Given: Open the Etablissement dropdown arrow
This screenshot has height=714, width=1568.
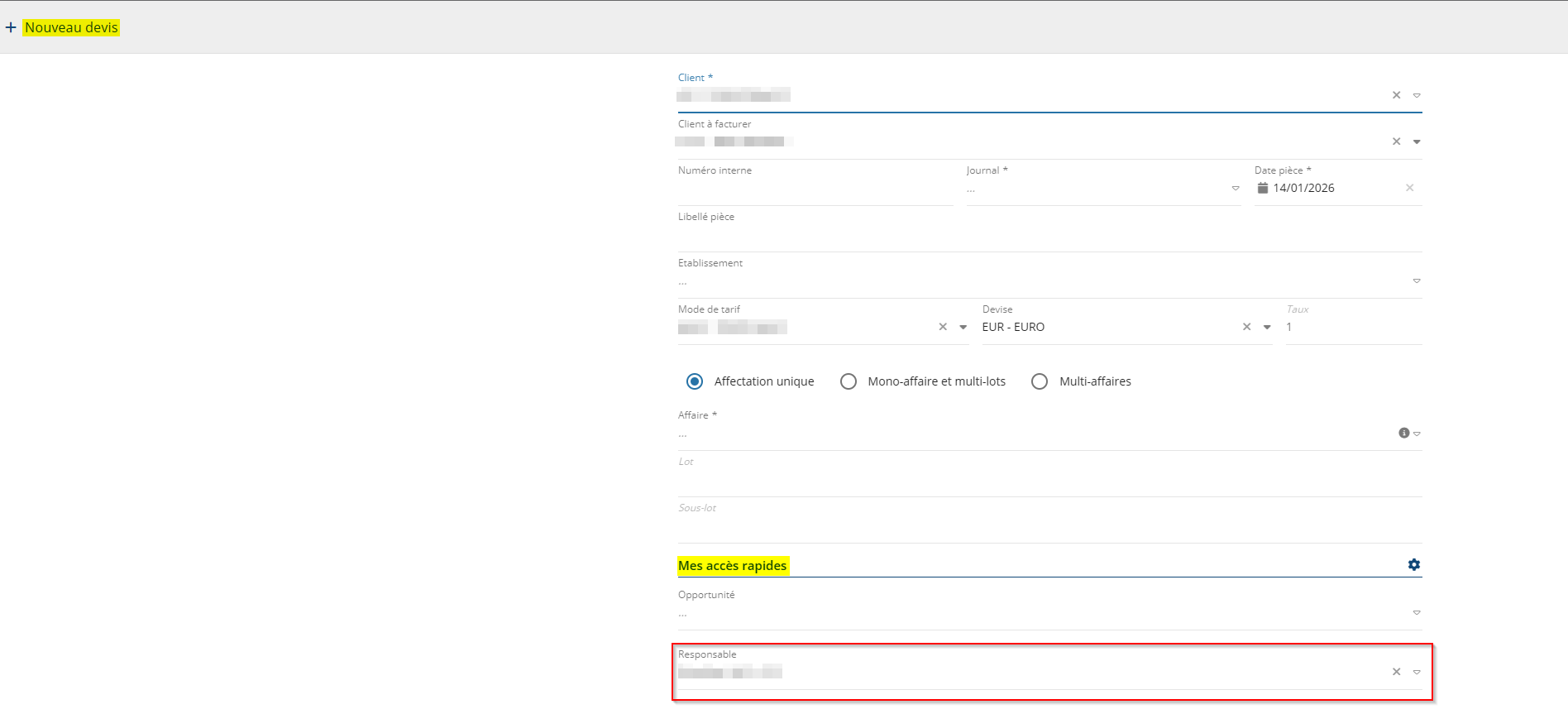Looking at the screenshot, I should [x=1416, y=281].
